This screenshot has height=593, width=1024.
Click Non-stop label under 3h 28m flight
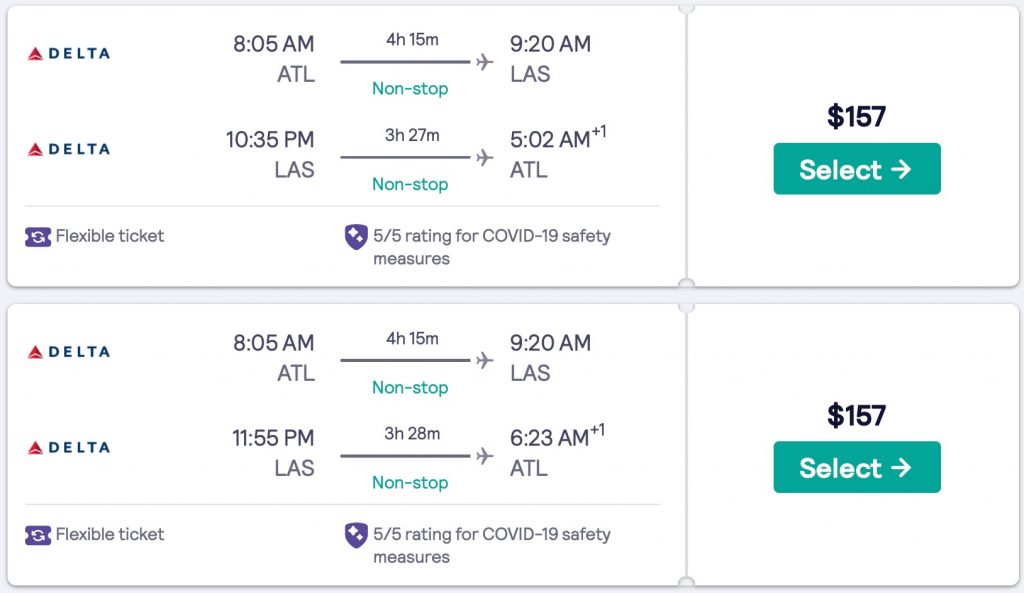[x=410, y=482]
